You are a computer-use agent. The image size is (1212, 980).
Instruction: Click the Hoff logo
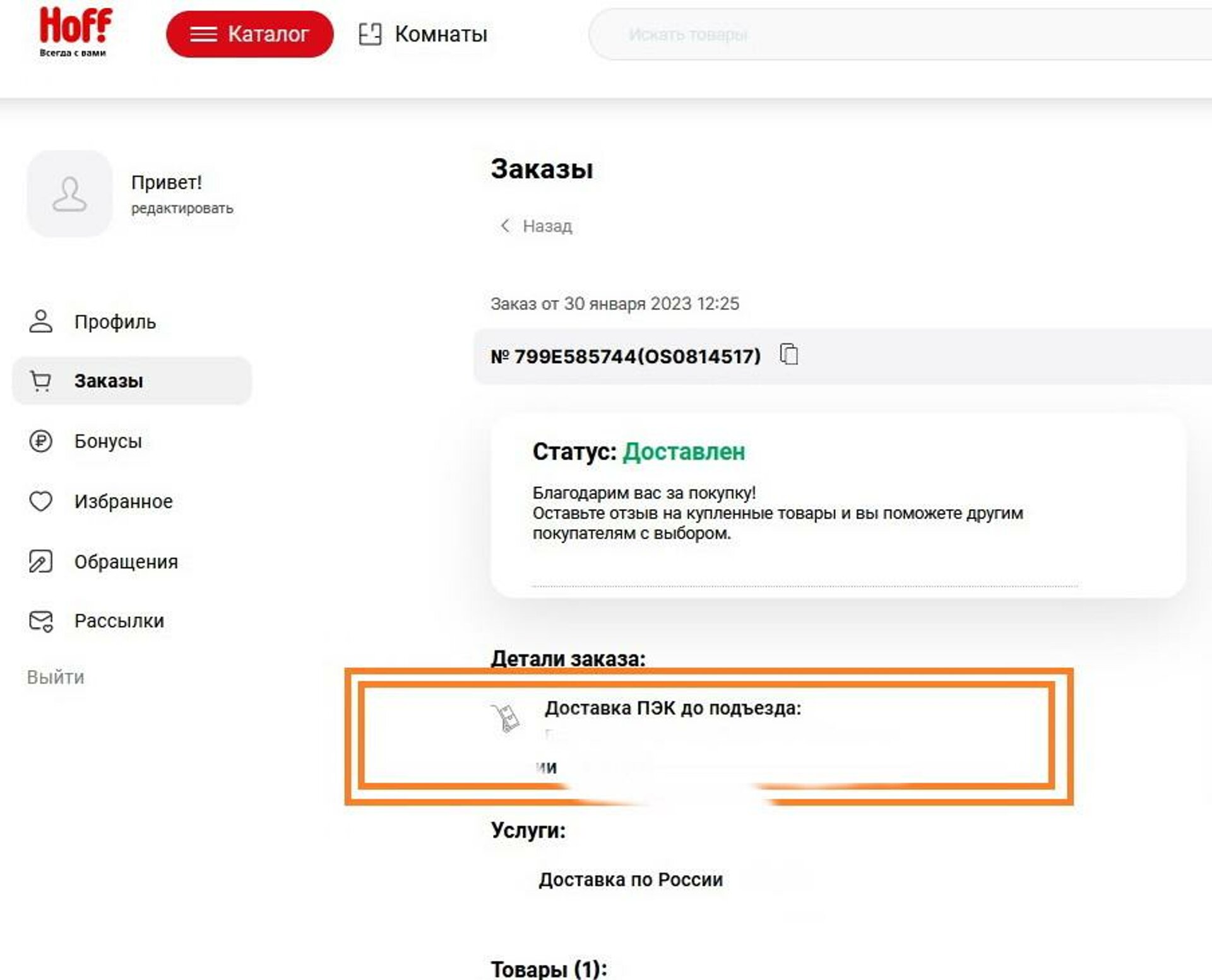[75, 32]
